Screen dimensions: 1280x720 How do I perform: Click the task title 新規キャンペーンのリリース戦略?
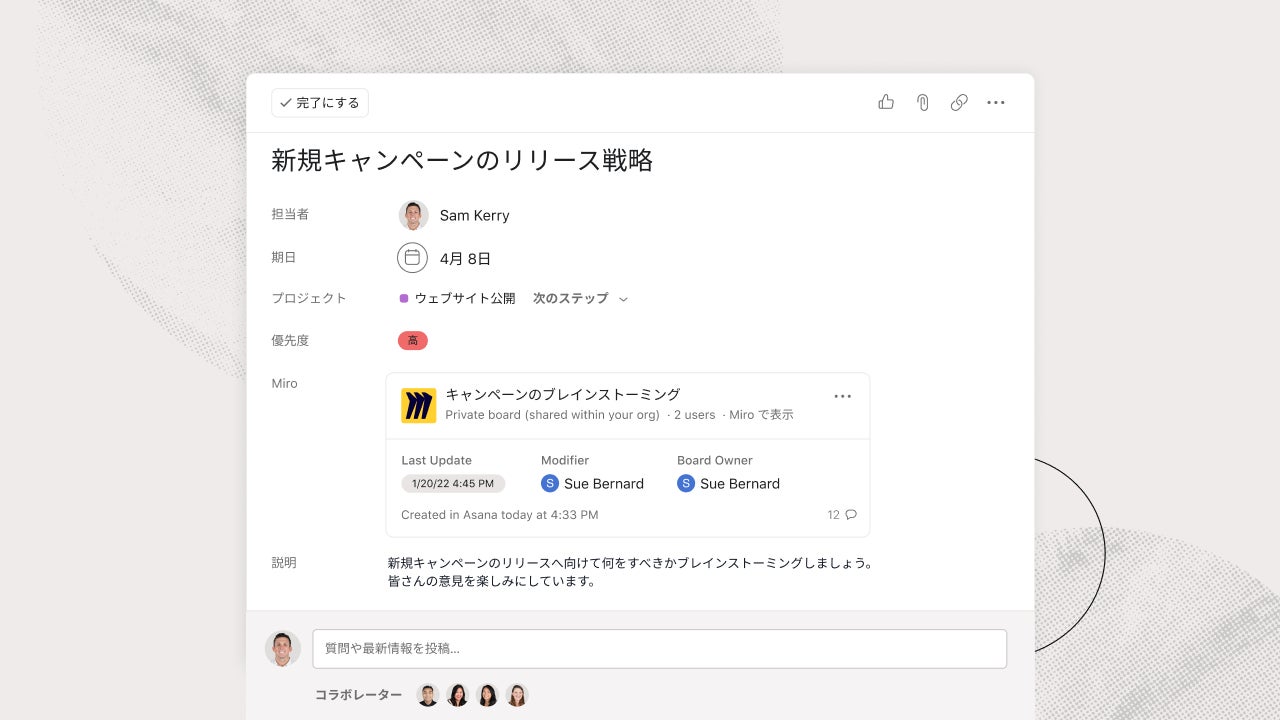[x=462, y=160]
